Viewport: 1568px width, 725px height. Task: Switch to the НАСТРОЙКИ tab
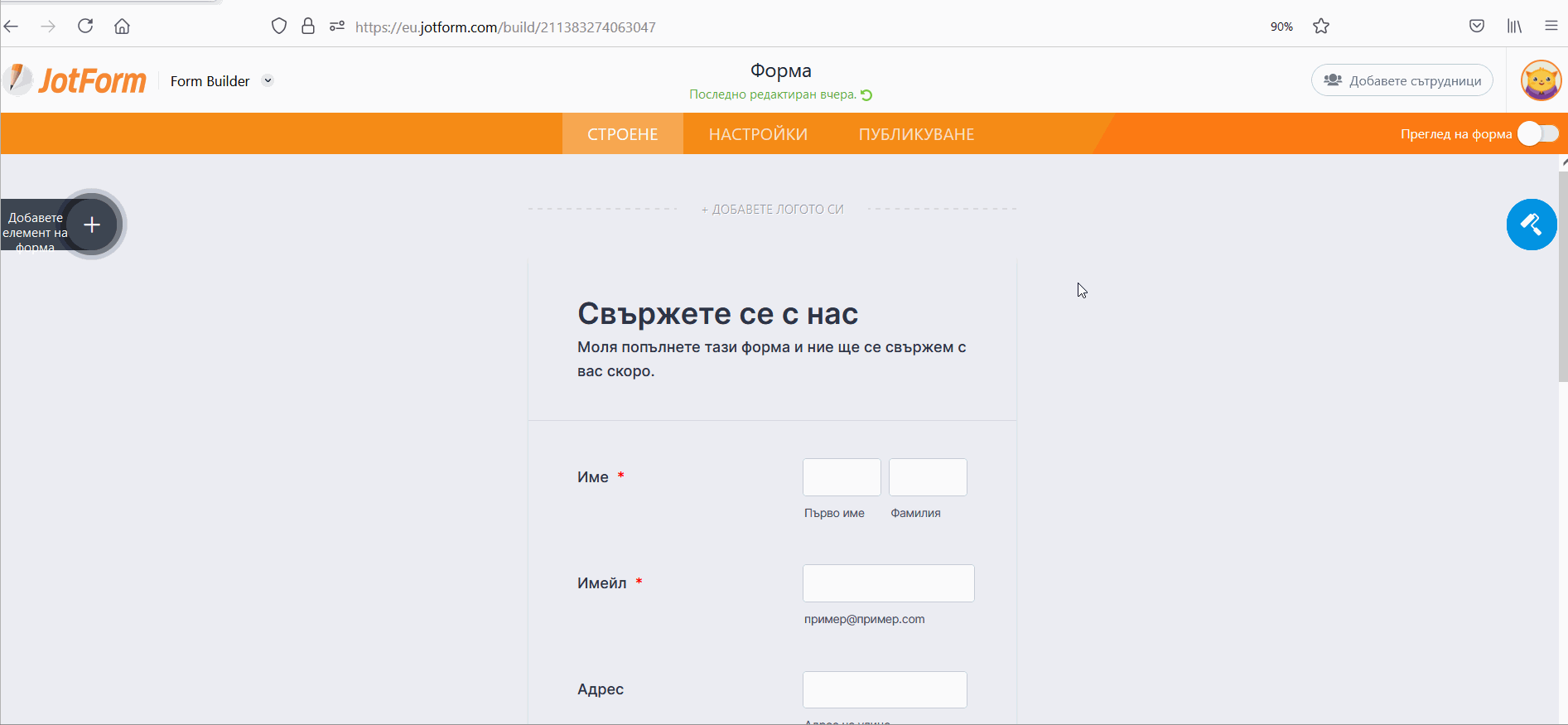point(758,134)
